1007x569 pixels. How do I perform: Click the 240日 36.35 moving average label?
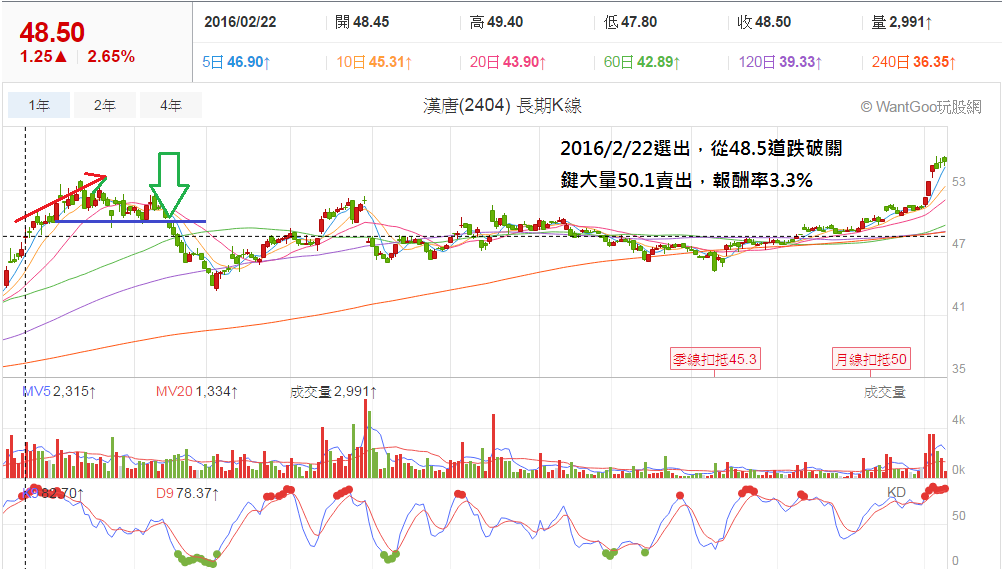(914, 62)
